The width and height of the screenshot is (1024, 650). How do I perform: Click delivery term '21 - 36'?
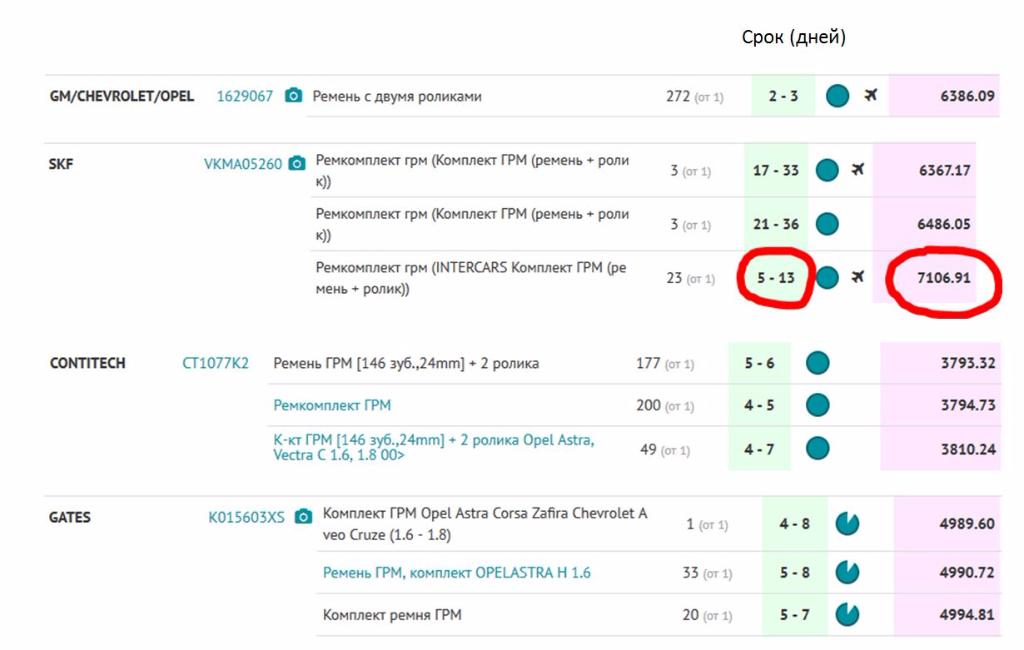(x=776, y=224)
